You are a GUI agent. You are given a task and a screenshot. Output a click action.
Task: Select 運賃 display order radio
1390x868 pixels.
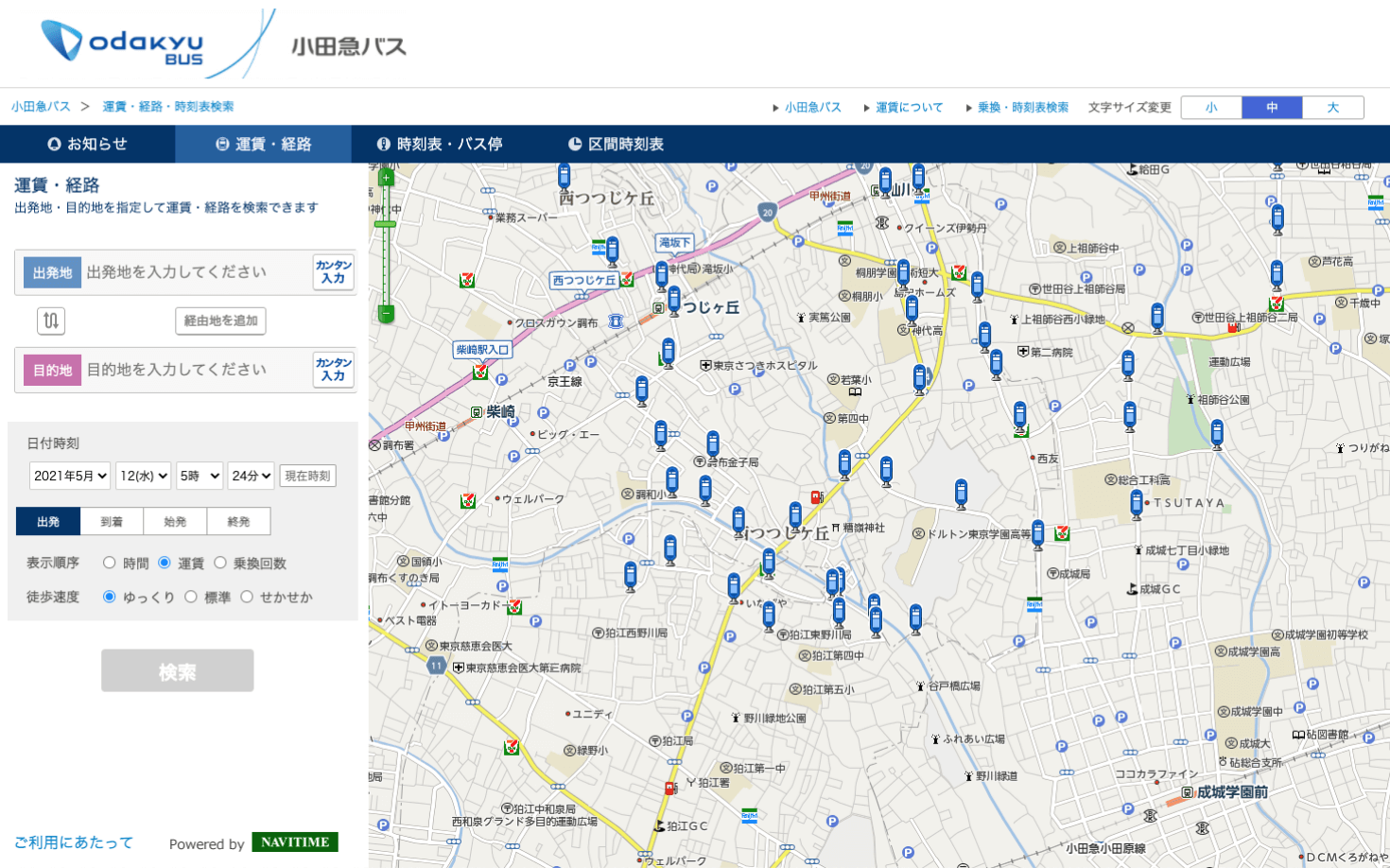tap(165, 563)
